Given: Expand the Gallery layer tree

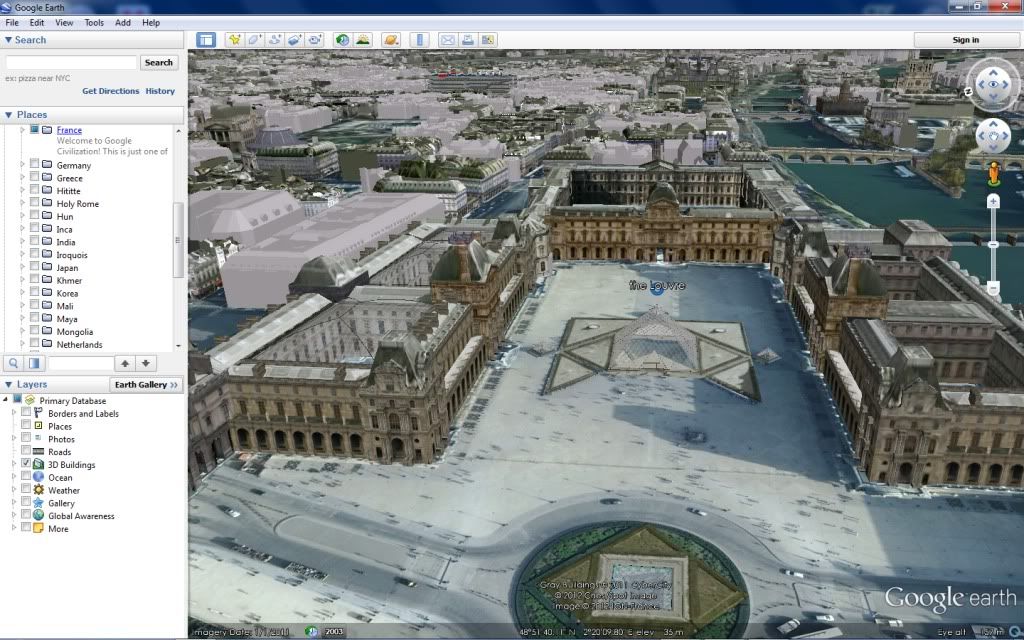Looking at the screenshot, I should click(14, 503).
